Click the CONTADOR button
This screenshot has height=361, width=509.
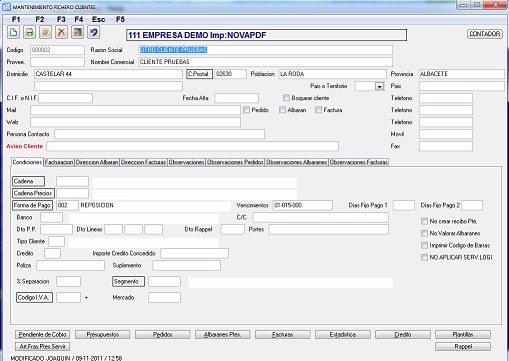click(x=485, y=34)
